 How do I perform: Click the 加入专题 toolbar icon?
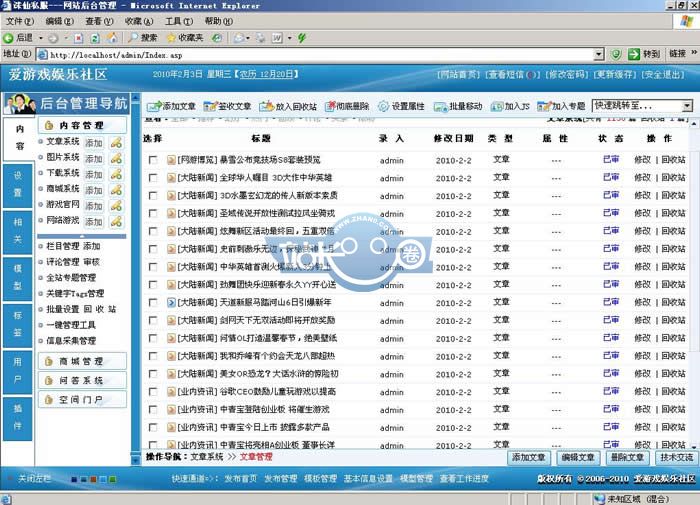(x=544, y=106)
